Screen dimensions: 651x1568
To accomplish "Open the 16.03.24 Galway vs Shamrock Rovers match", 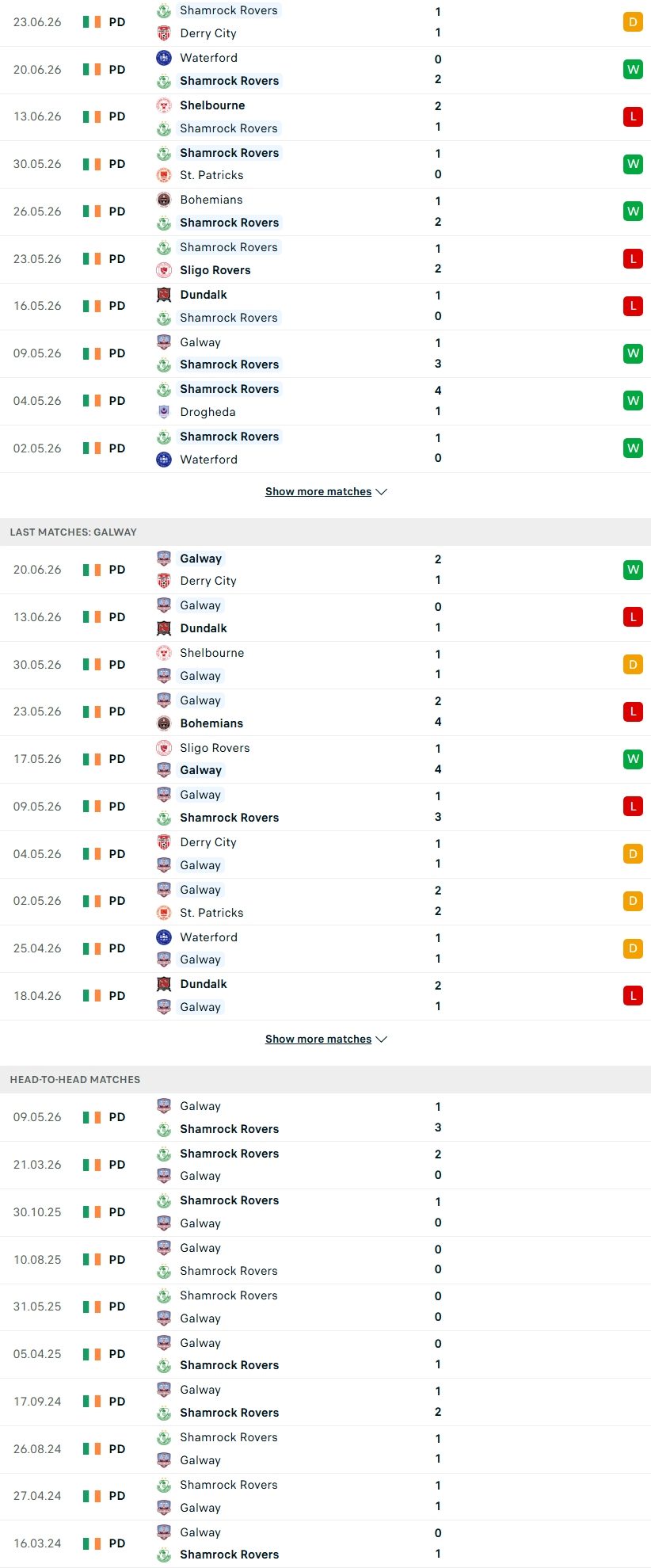I will (325, 1543).
